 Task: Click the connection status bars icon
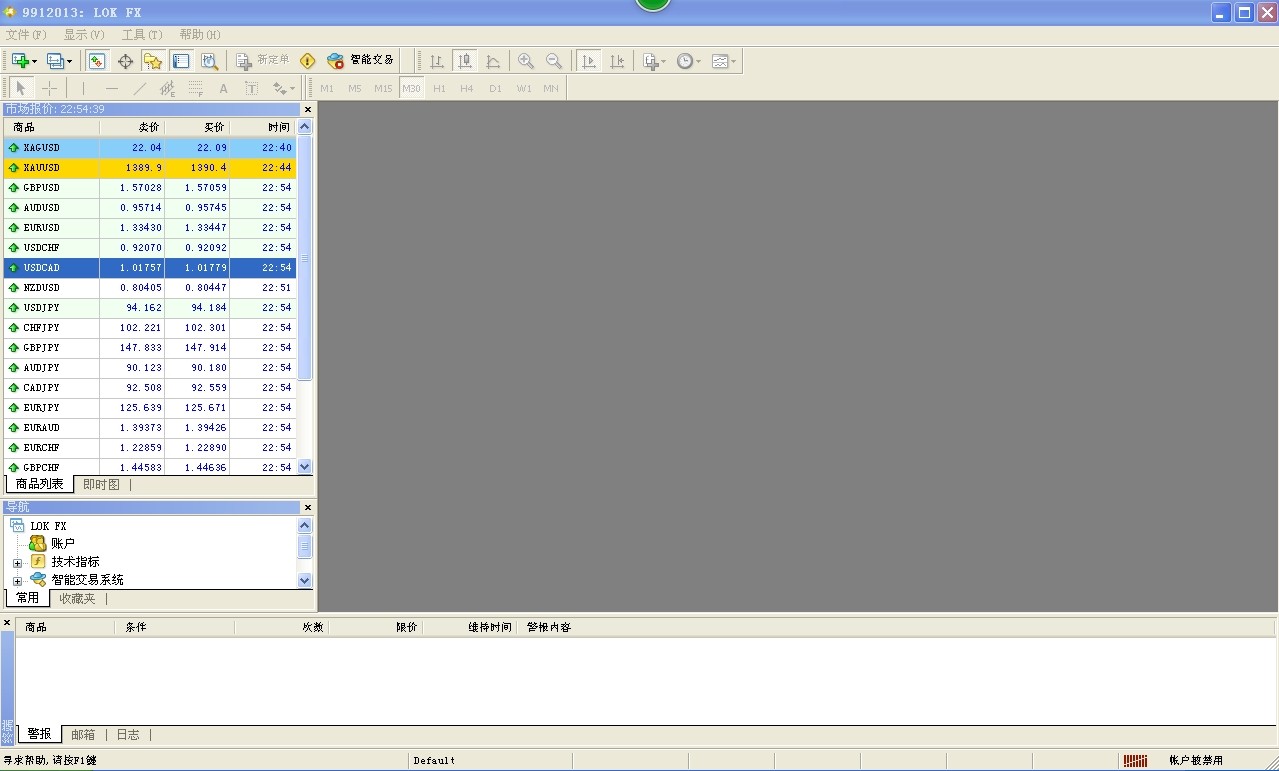pyautogui.click(x=1135, y=761)
